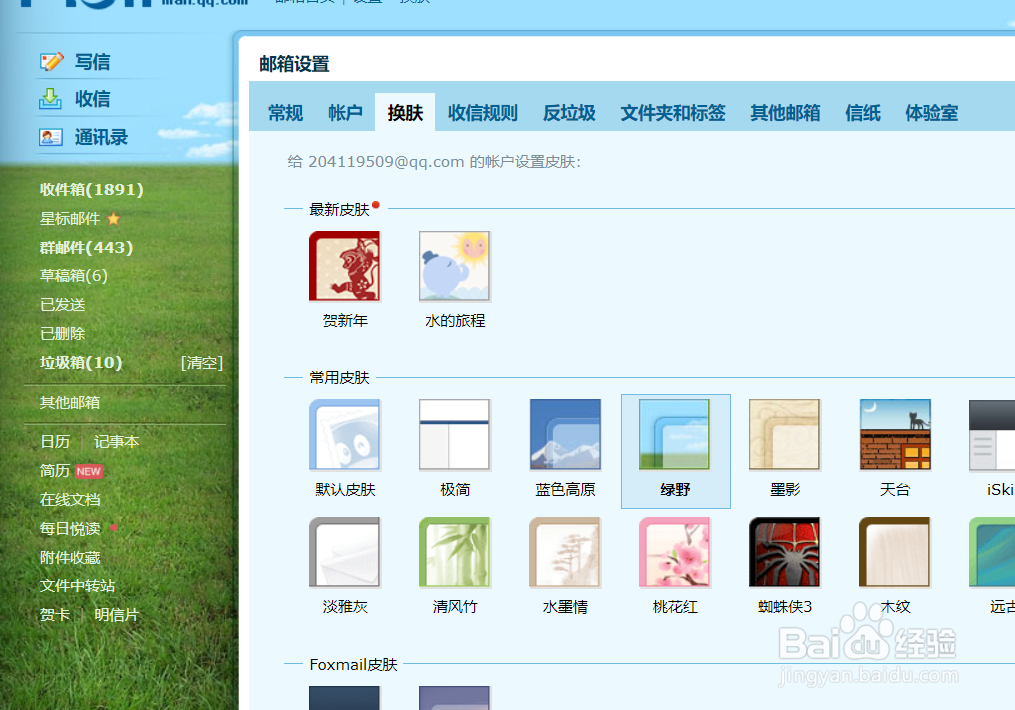
Task: Open the 常规 settings tab
Action: [285, 113]
